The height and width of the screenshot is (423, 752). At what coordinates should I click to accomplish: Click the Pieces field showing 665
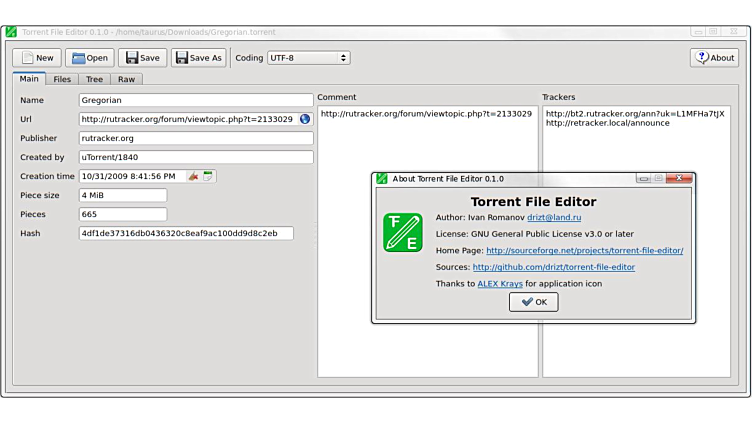pos(123,214)
